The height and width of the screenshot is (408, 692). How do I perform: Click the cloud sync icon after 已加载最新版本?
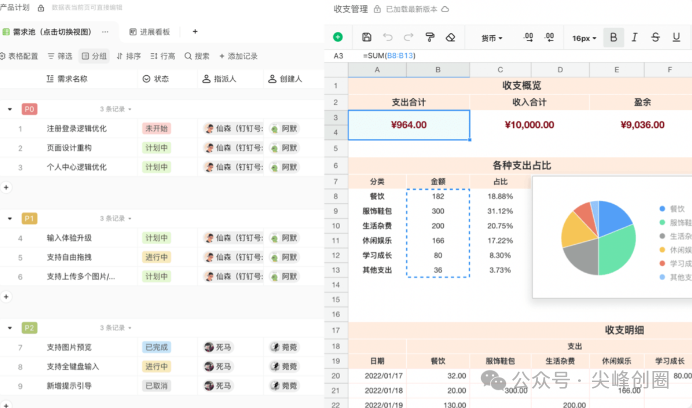tap(445, 9)
